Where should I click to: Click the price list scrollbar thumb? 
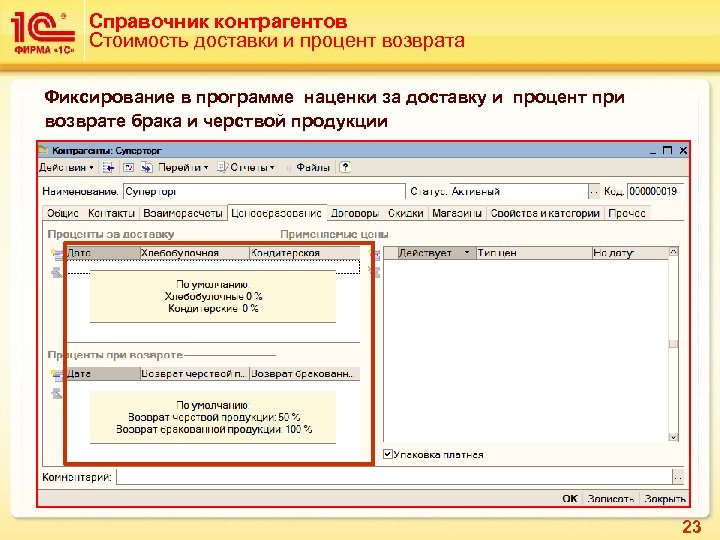[673, 344]
